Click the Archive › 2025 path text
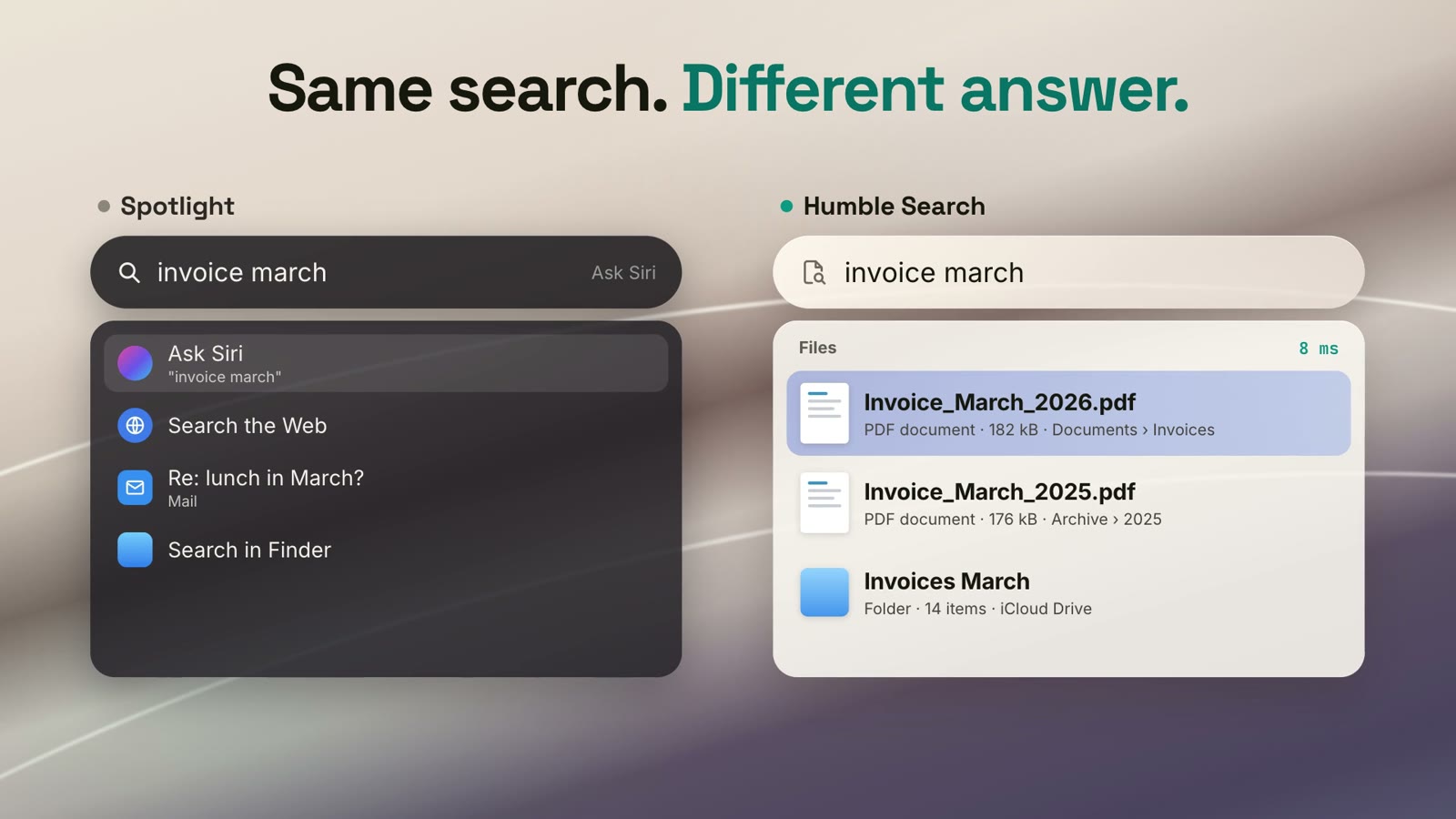 coord(1107,519)
